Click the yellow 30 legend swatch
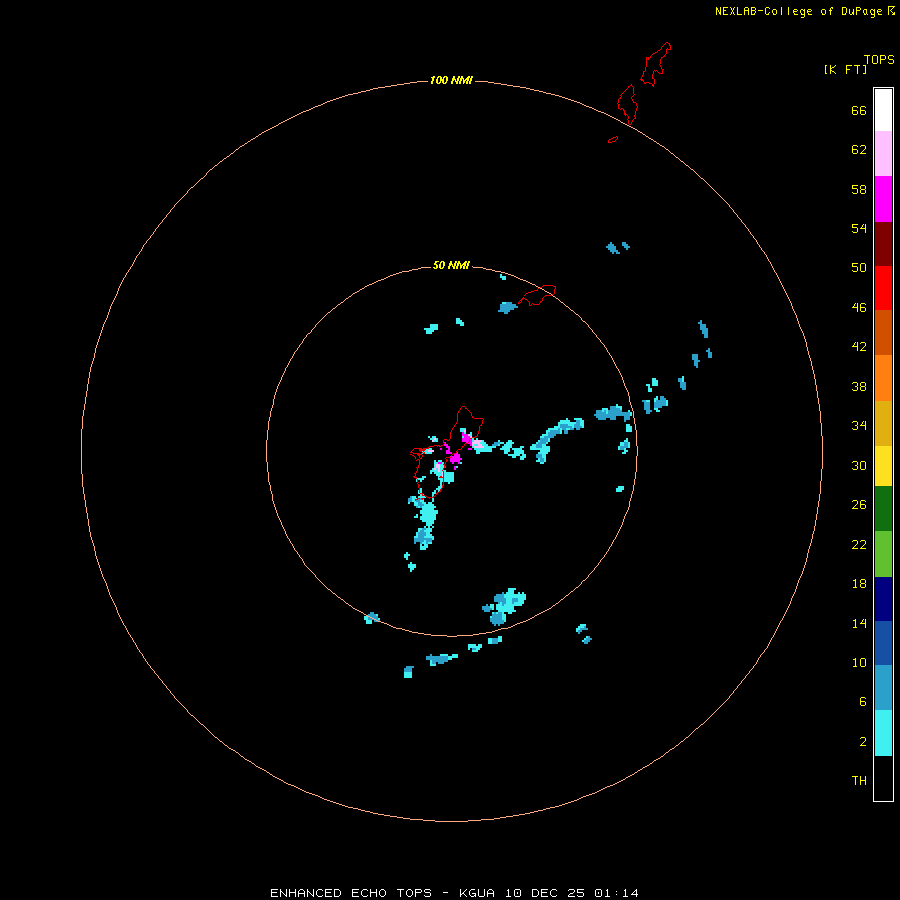Screen dimensions: 900x900 point(883,465)
